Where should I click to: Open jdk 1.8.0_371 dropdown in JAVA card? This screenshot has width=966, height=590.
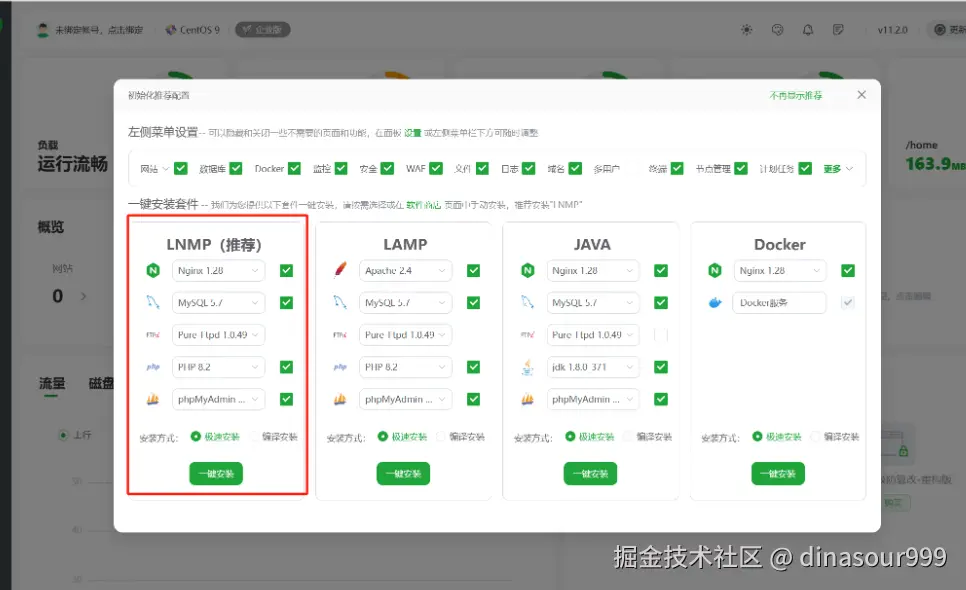pos(593,367)
